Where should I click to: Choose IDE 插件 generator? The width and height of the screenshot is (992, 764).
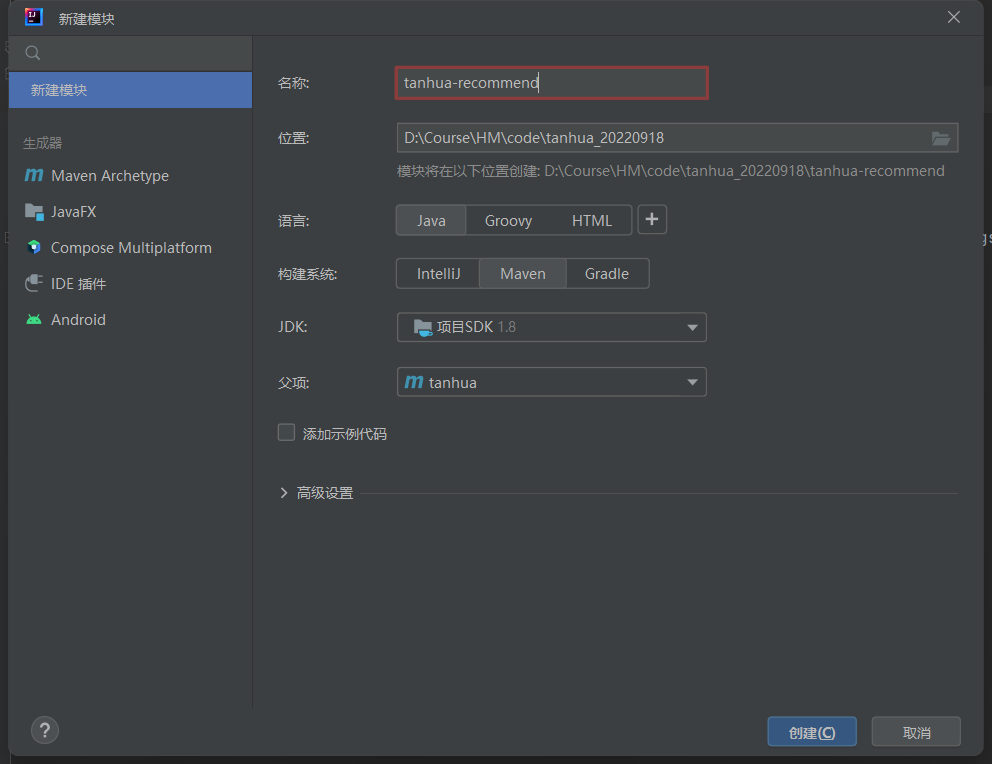pyautogui.click(x=78, y=284)
